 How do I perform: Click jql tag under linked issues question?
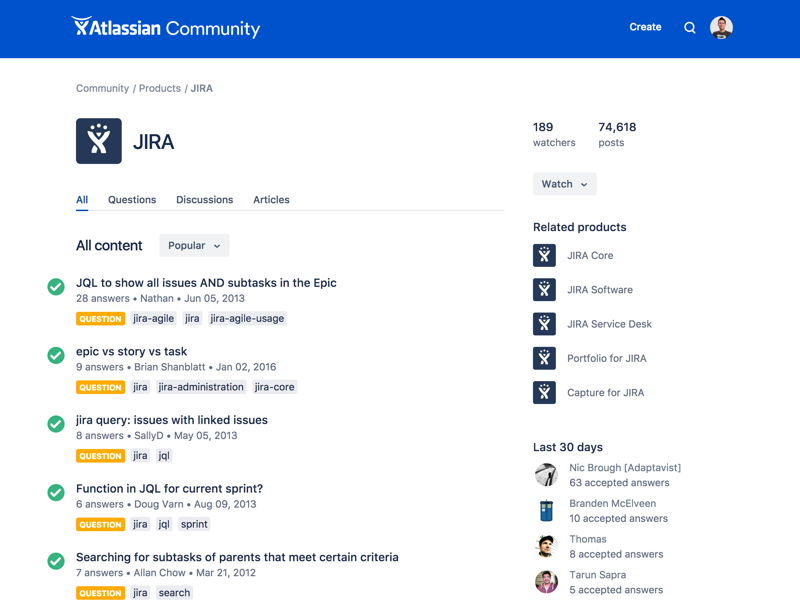[x=164, y=456]
